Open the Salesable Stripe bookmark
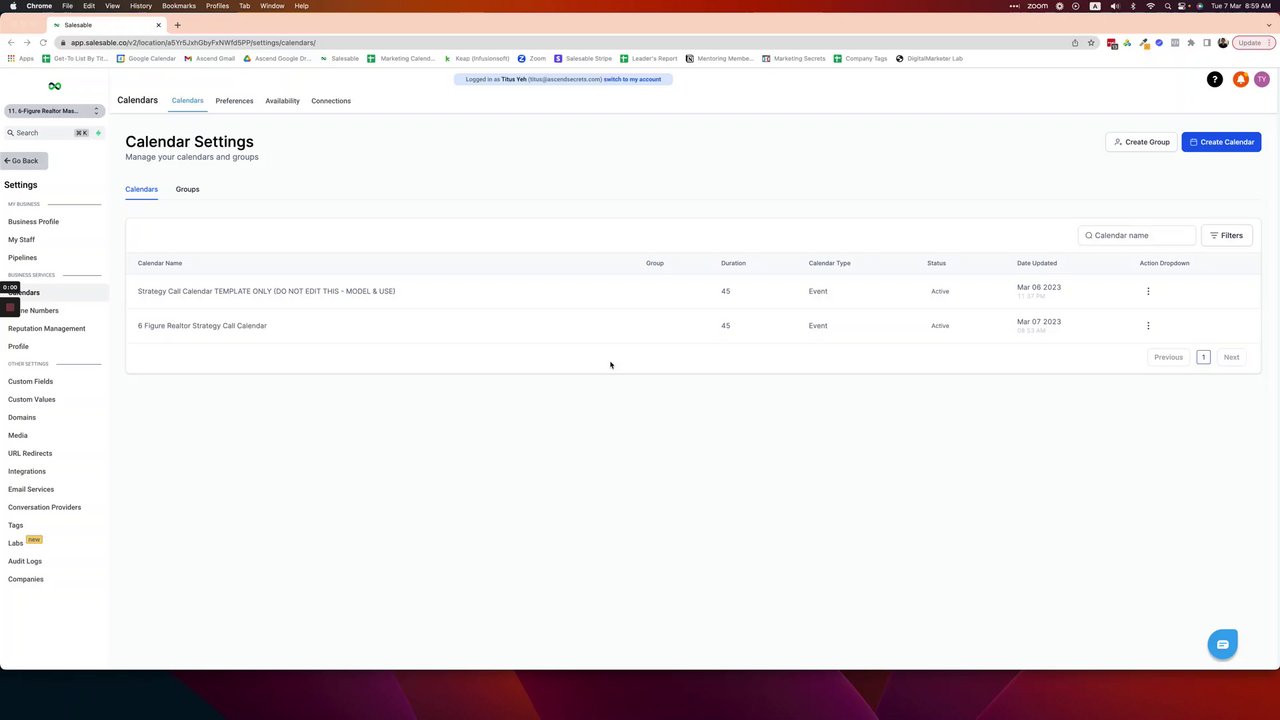The image size is (1280, 720). coord(583,59)
